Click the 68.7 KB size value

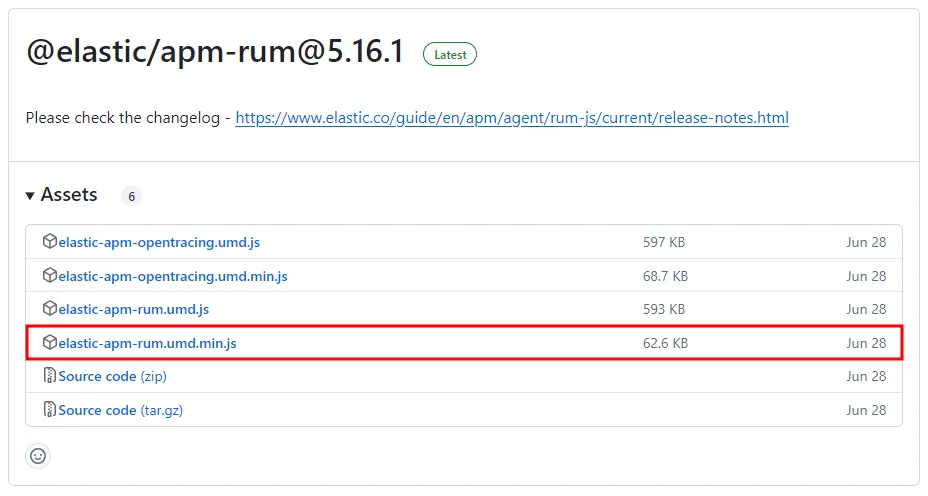tap(665, 276)
